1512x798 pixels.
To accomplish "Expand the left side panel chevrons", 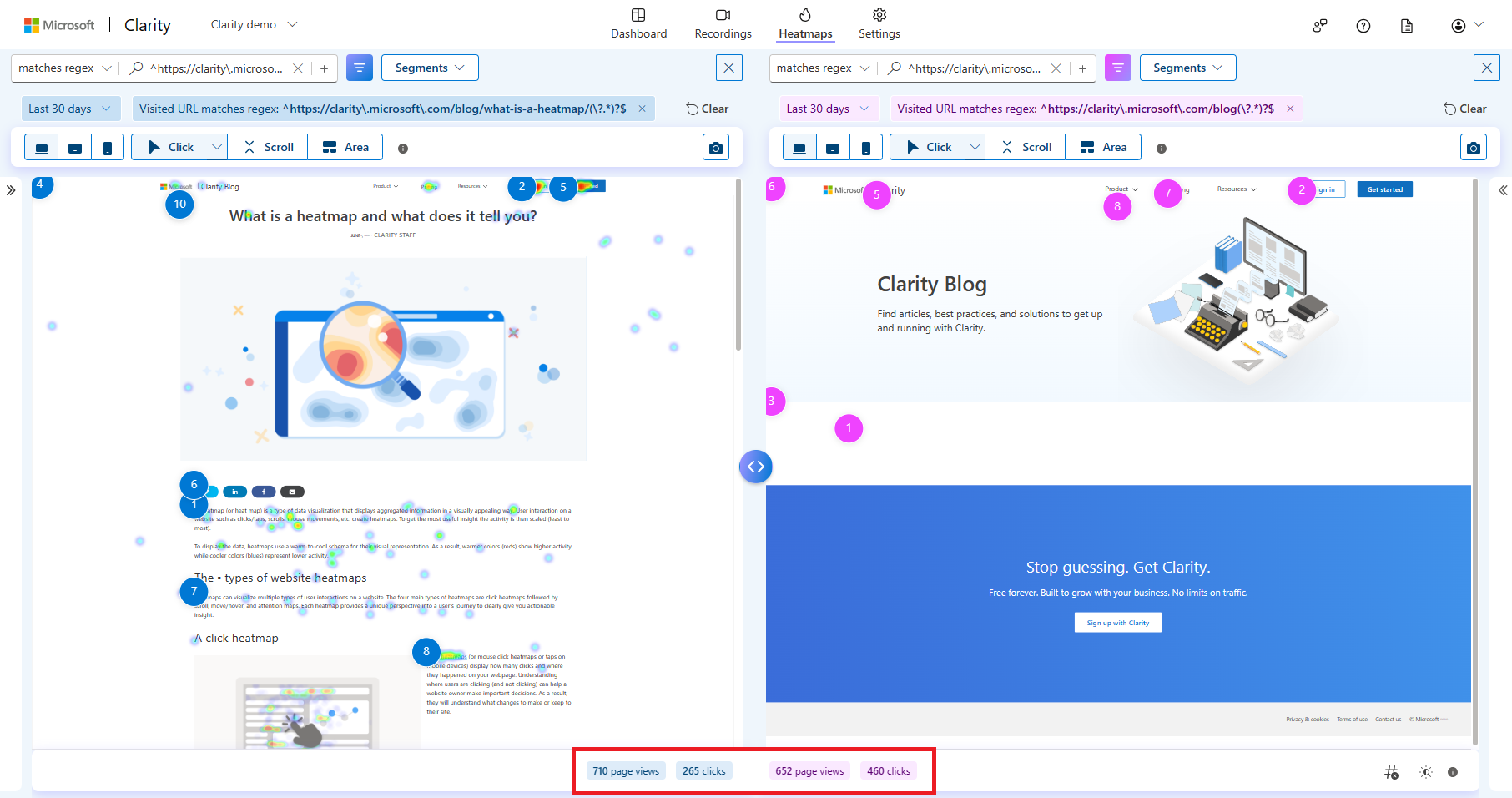I will click(x=11, y=190).
